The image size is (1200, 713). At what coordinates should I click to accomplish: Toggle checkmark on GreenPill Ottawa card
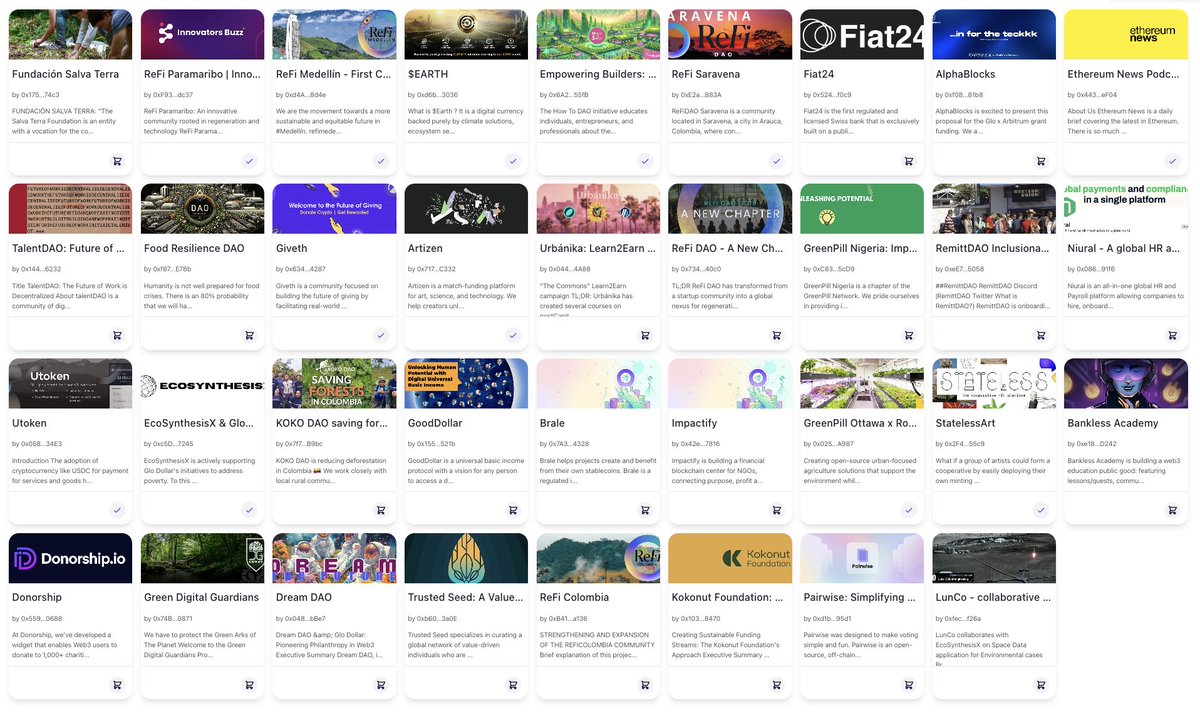point(909,510)
